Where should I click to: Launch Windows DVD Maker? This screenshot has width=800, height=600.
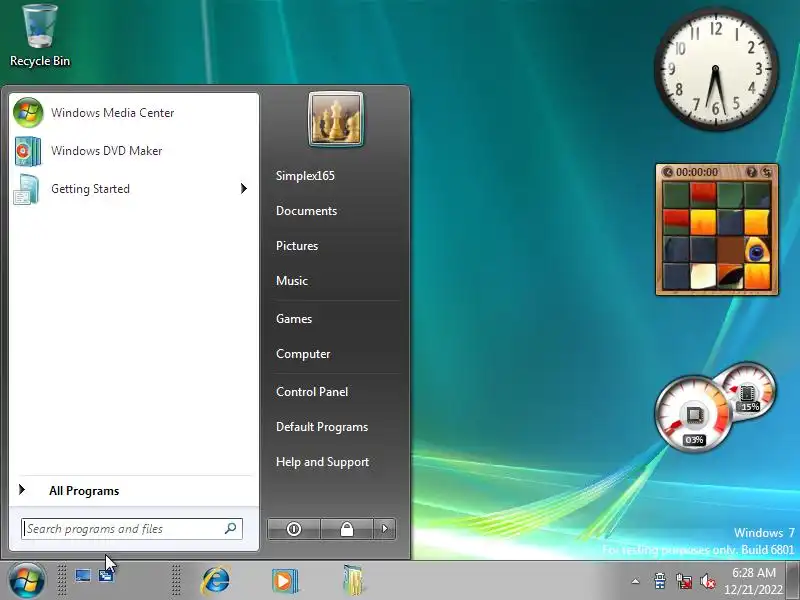click(x=133, y=151)
